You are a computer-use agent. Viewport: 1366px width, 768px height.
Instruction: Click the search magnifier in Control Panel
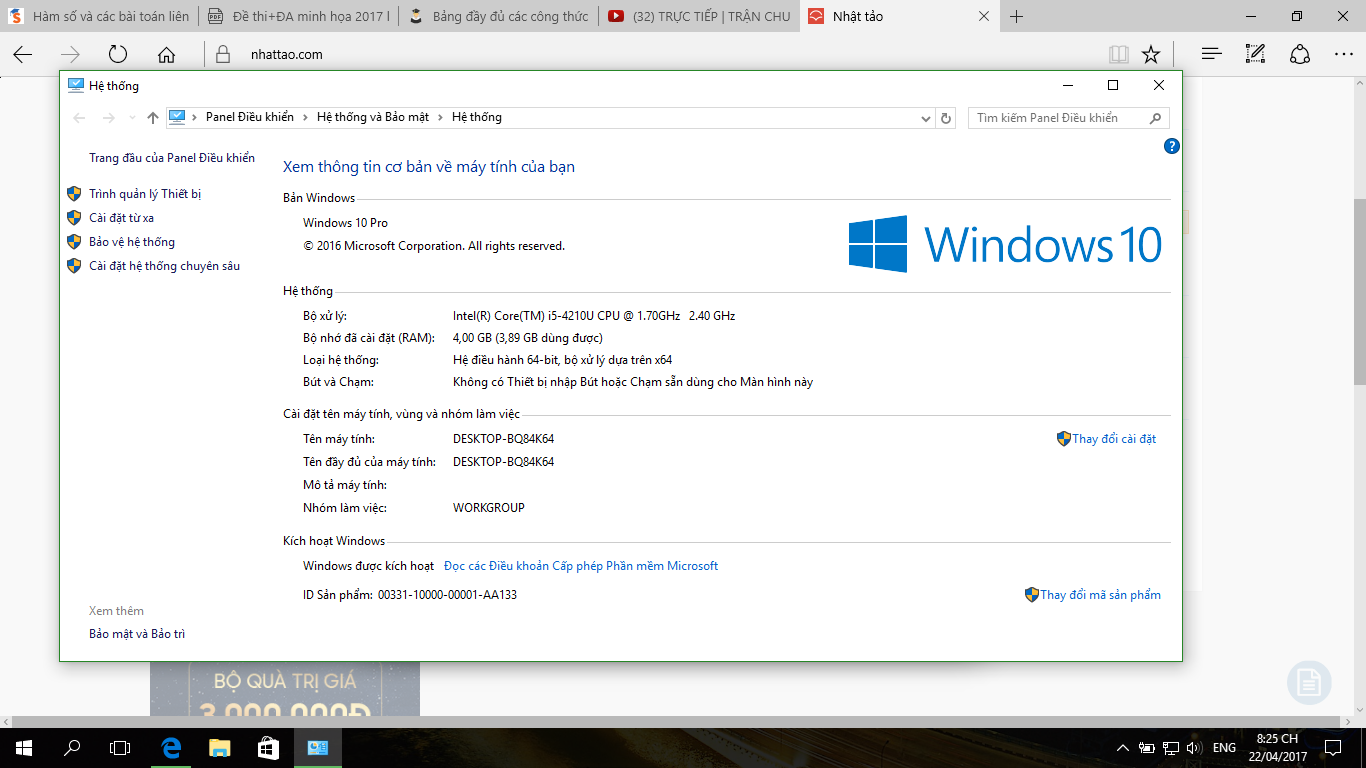[1156, 118]
